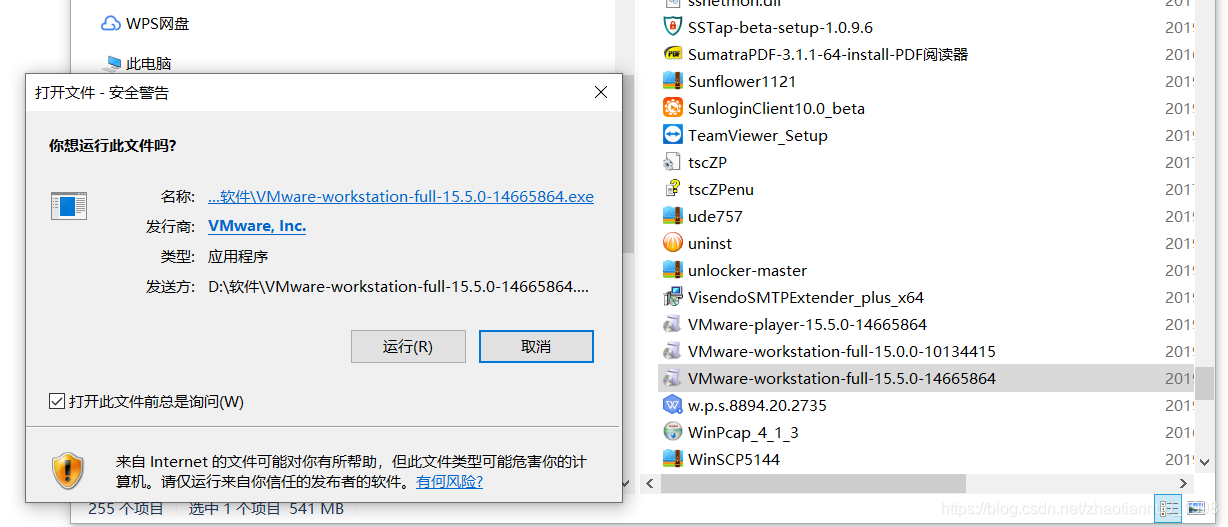Click the yellow security shield icon
The image size is (1228, 527).
[69, 468]
